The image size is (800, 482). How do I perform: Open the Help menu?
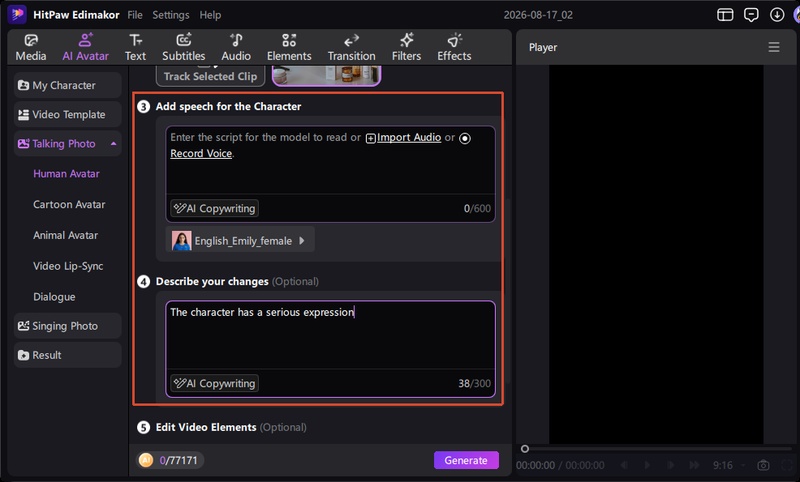210,15
